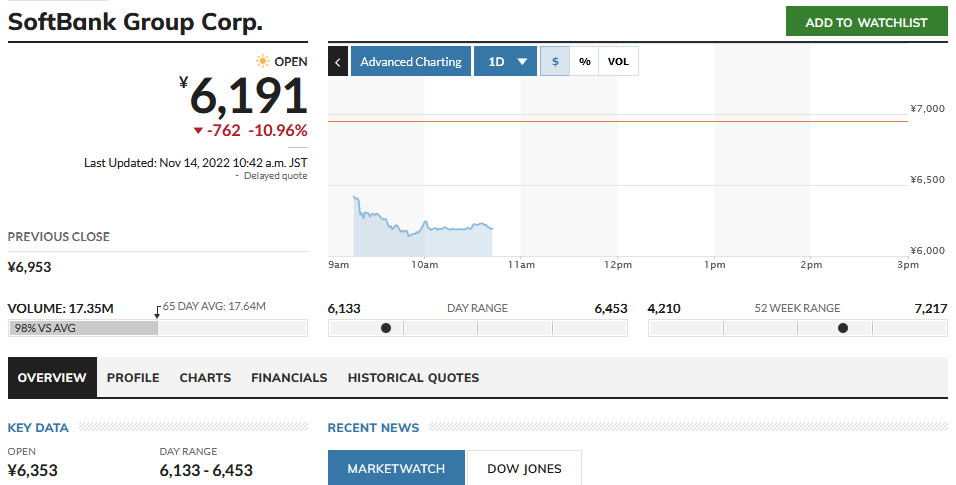Collapse chart with the left chevron icon
Viewport: 956px width, 485px height.
[338, 62]
